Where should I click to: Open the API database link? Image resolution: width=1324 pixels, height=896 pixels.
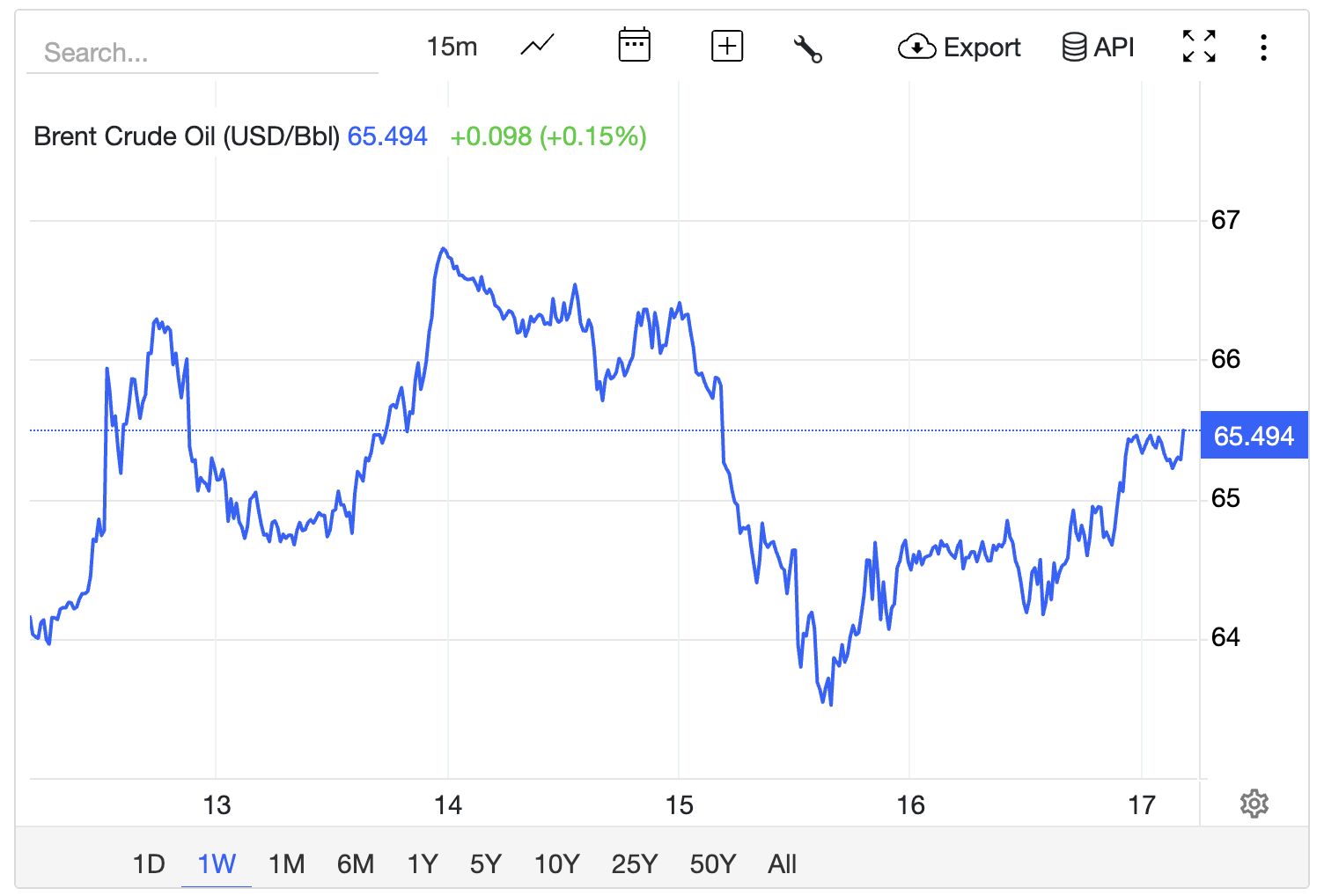tap(1098, 47)
